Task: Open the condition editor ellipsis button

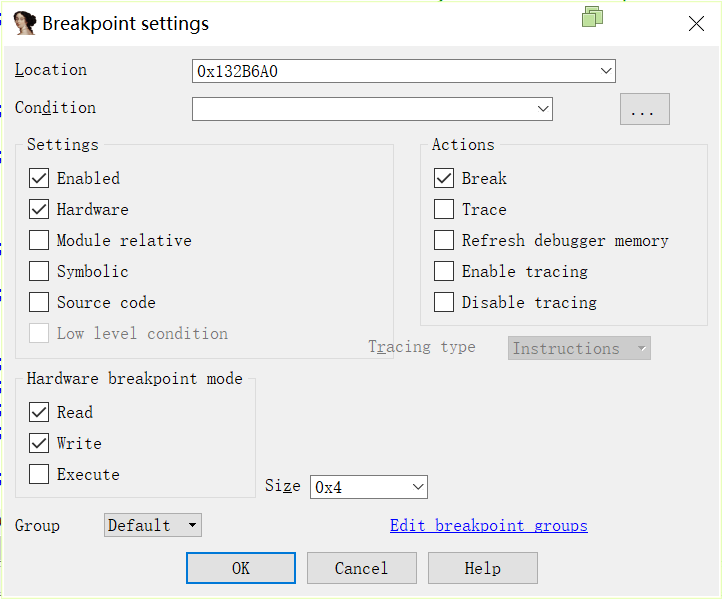Action: [x=645, y=109]
